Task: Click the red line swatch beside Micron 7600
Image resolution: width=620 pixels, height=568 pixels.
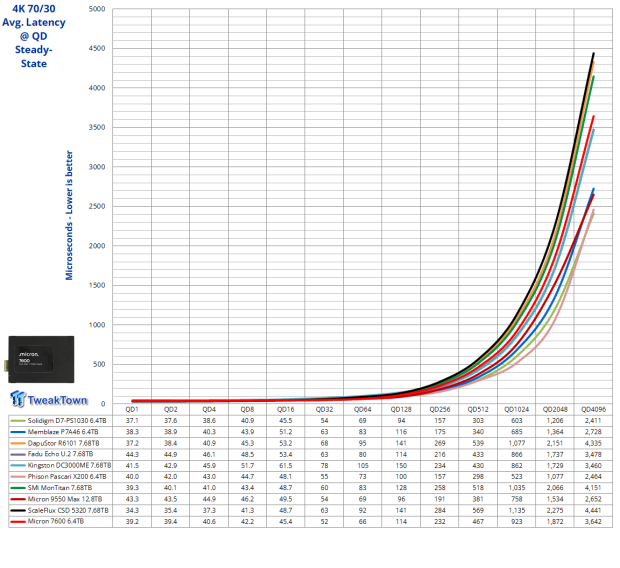Action: [x=18, y=522]
